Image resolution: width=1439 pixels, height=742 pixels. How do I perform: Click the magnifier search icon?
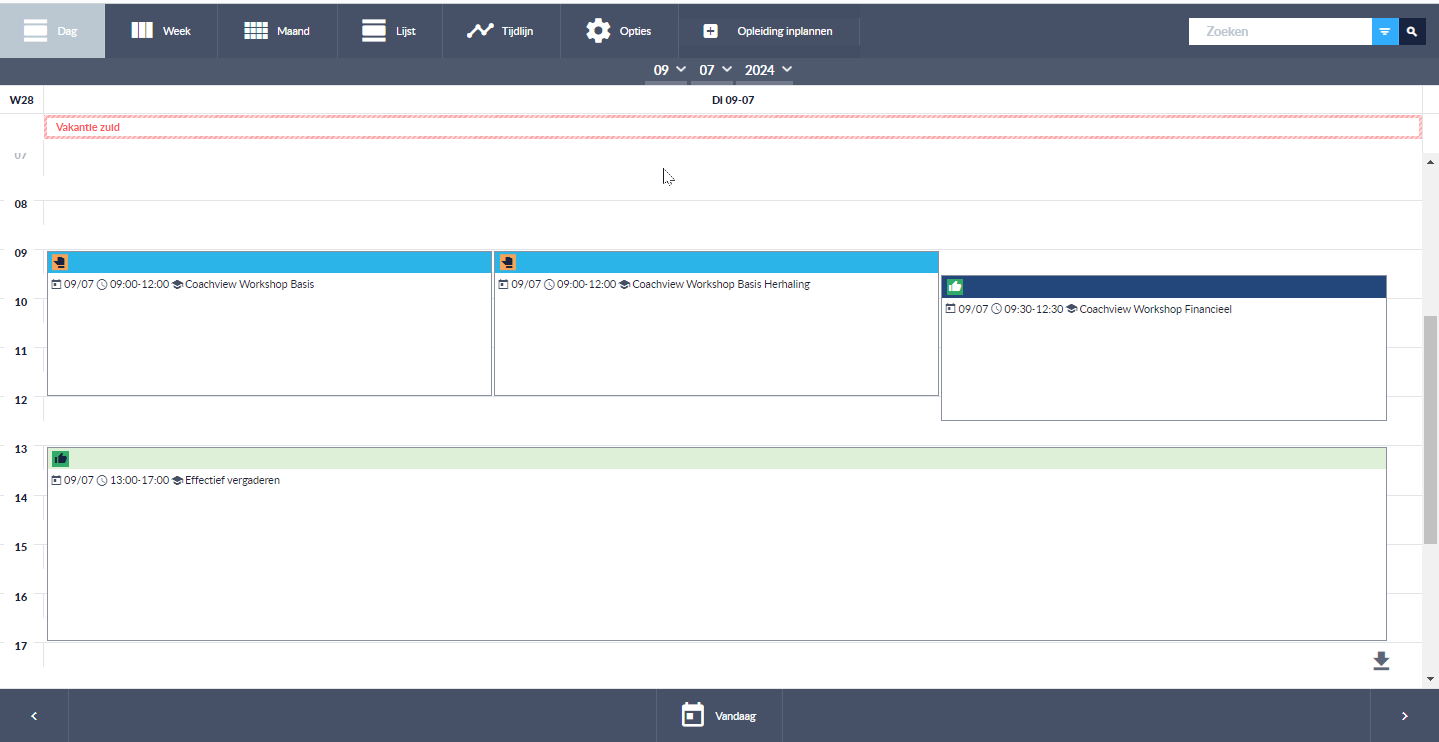click(x=1412, y=32)
